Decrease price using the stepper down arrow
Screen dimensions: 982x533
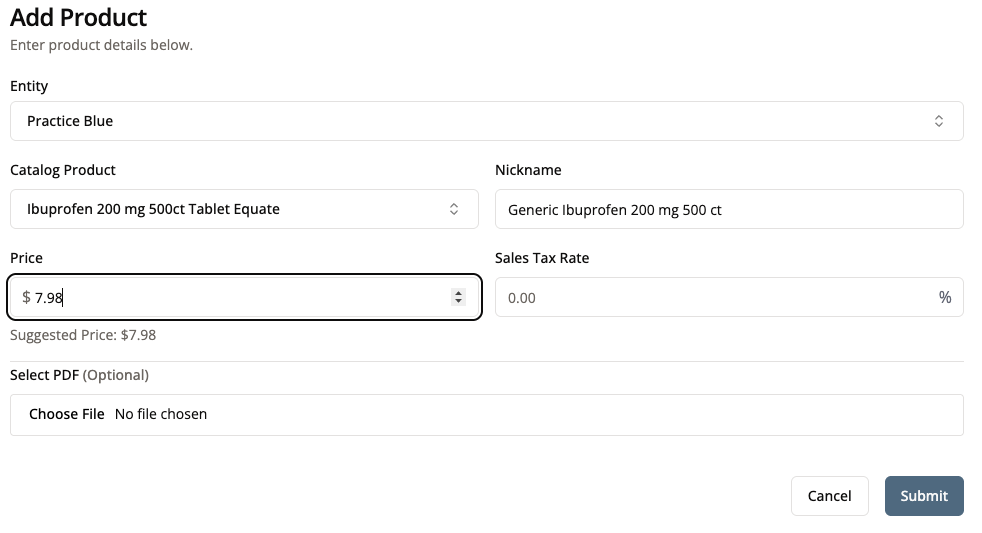(458, 301)
